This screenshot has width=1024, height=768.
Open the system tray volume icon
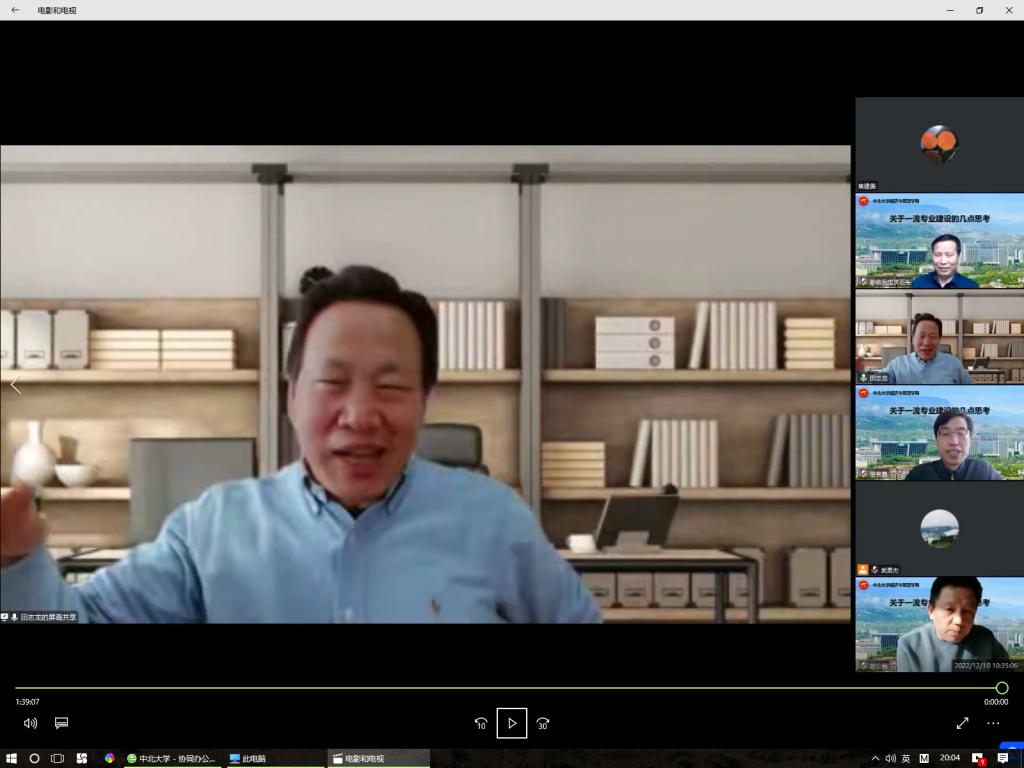coord(890,758)
